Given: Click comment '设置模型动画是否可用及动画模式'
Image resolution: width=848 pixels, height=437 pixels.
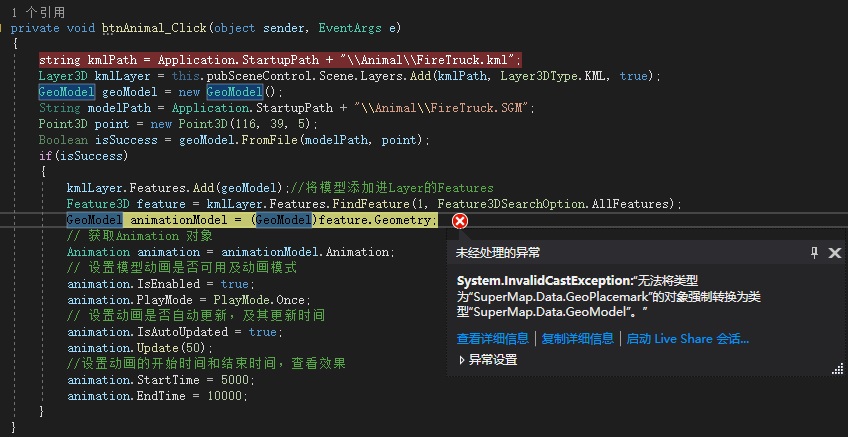Looking at the screenshot, I should coord(182,268).
